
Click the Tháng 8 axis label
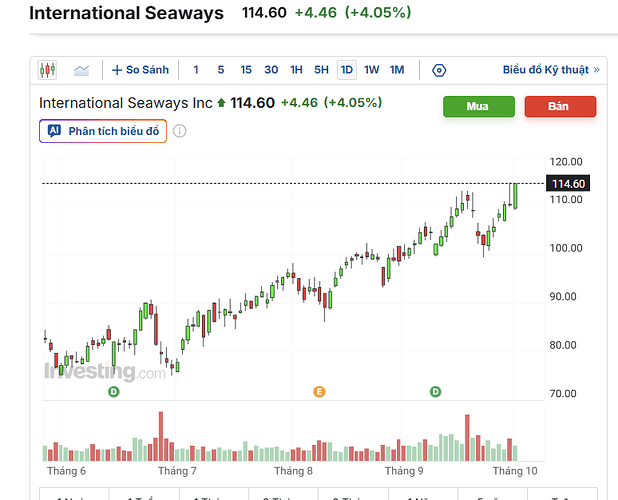click(293, 471)
